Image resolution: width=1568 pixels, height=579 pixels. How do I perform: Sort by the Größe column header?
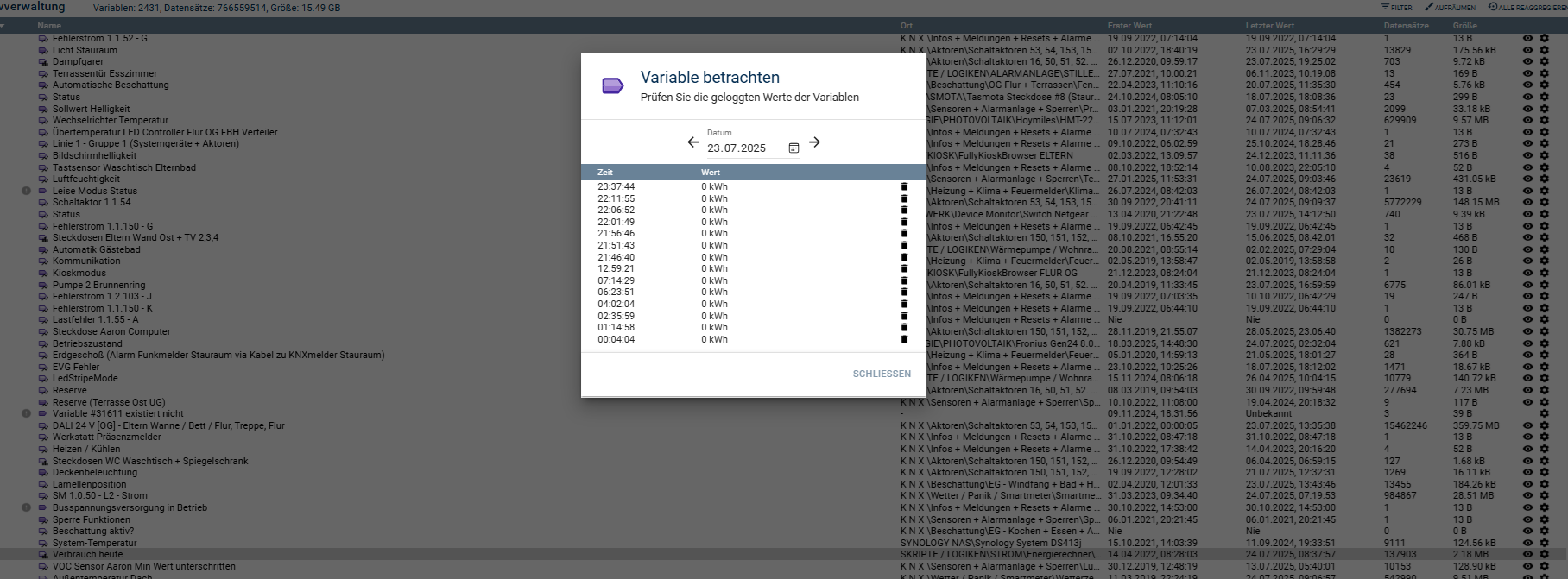point(1464,26)
